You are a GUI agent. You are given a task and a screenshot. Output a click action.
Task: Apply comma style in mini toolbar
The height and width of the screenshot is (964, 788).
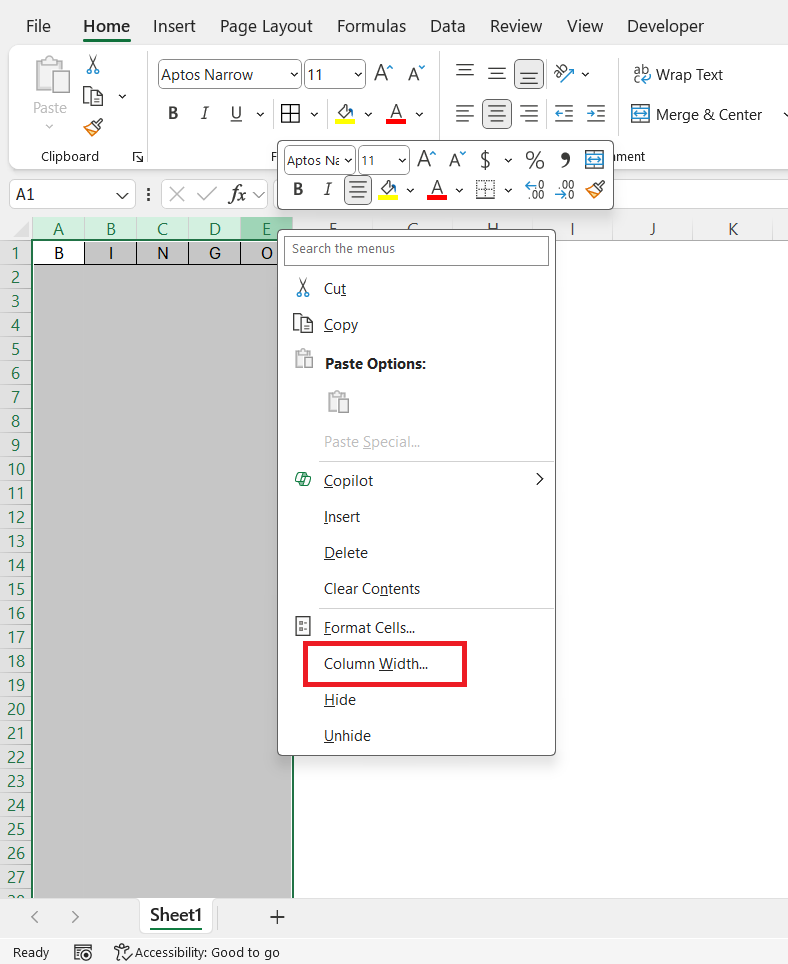565,160
